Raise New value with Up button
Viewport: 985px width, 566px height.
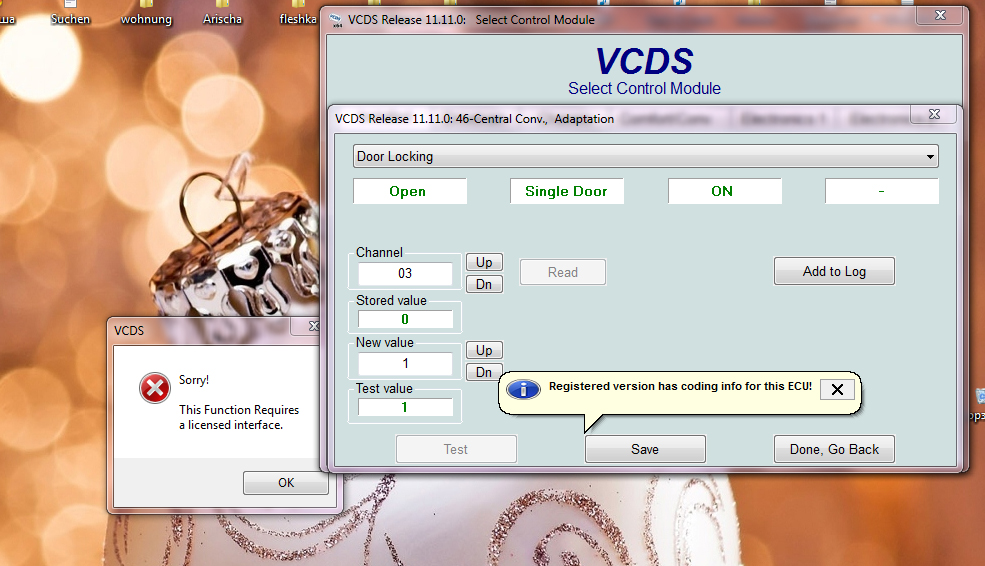click(484, 350)
